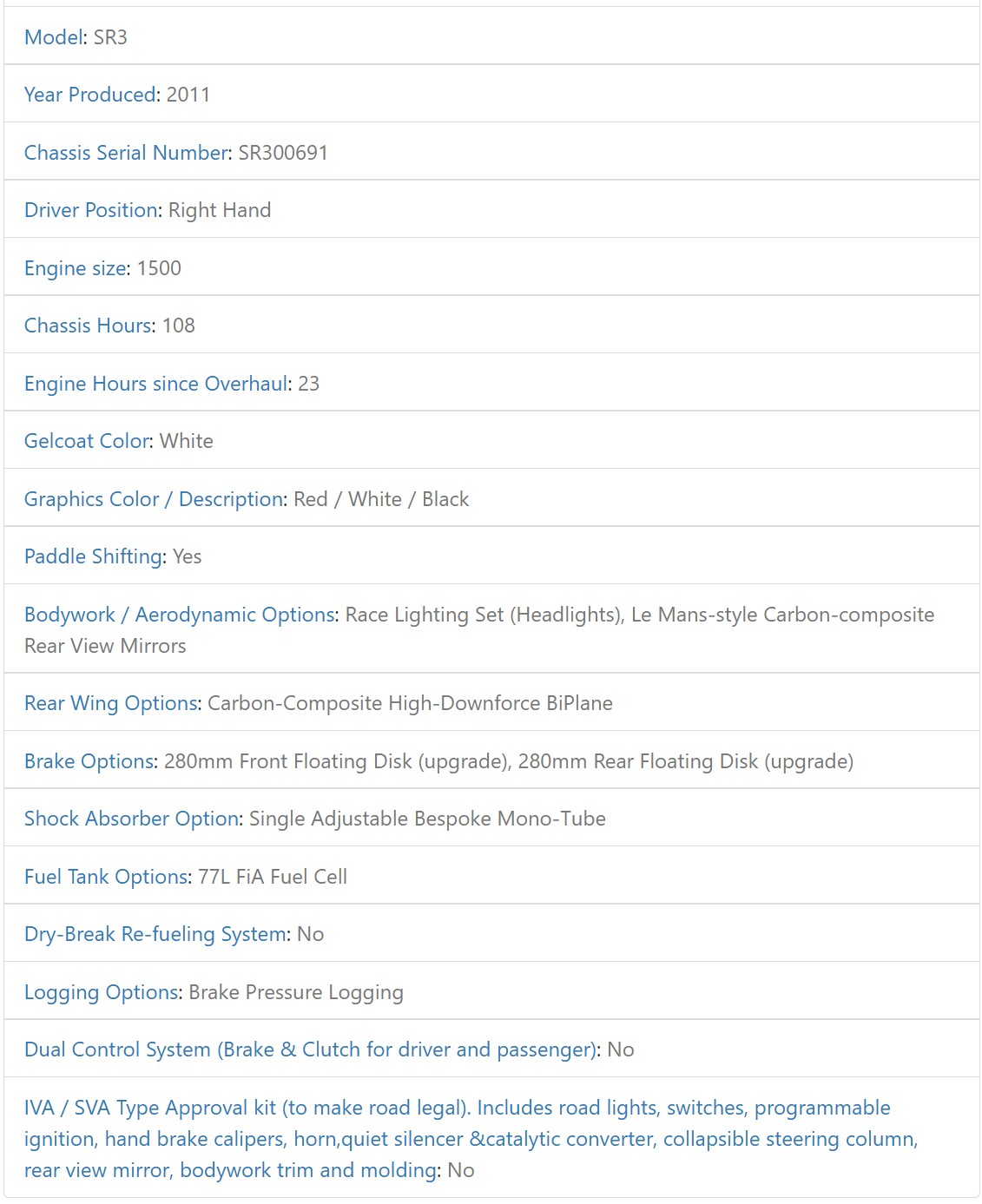982x1204 pixels.
Task: Click the Fuel Tank Options label
Action: (x=106, y=877)
